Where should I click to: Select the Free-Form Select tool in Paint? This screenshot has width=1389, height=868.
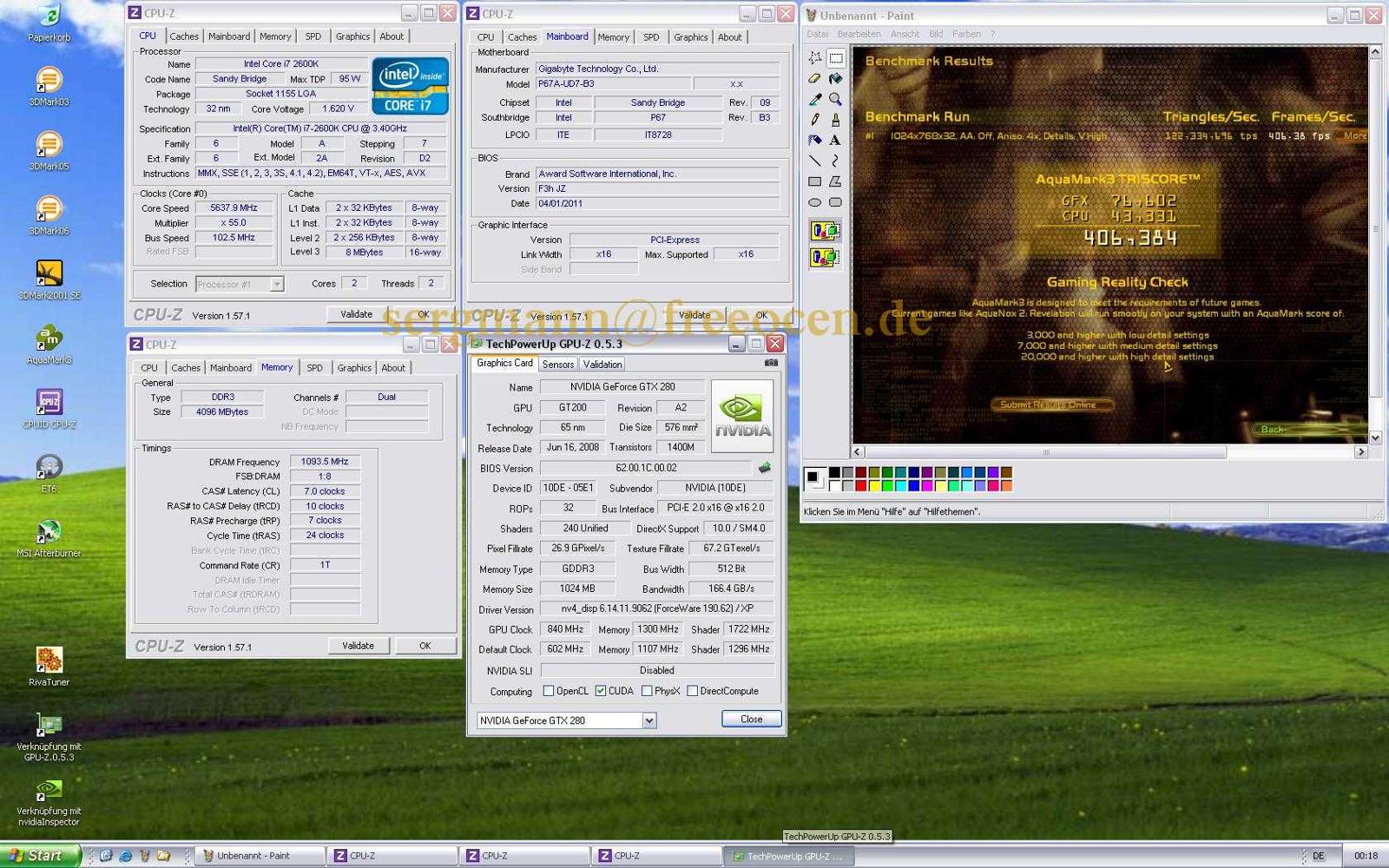tap(814, 58)
